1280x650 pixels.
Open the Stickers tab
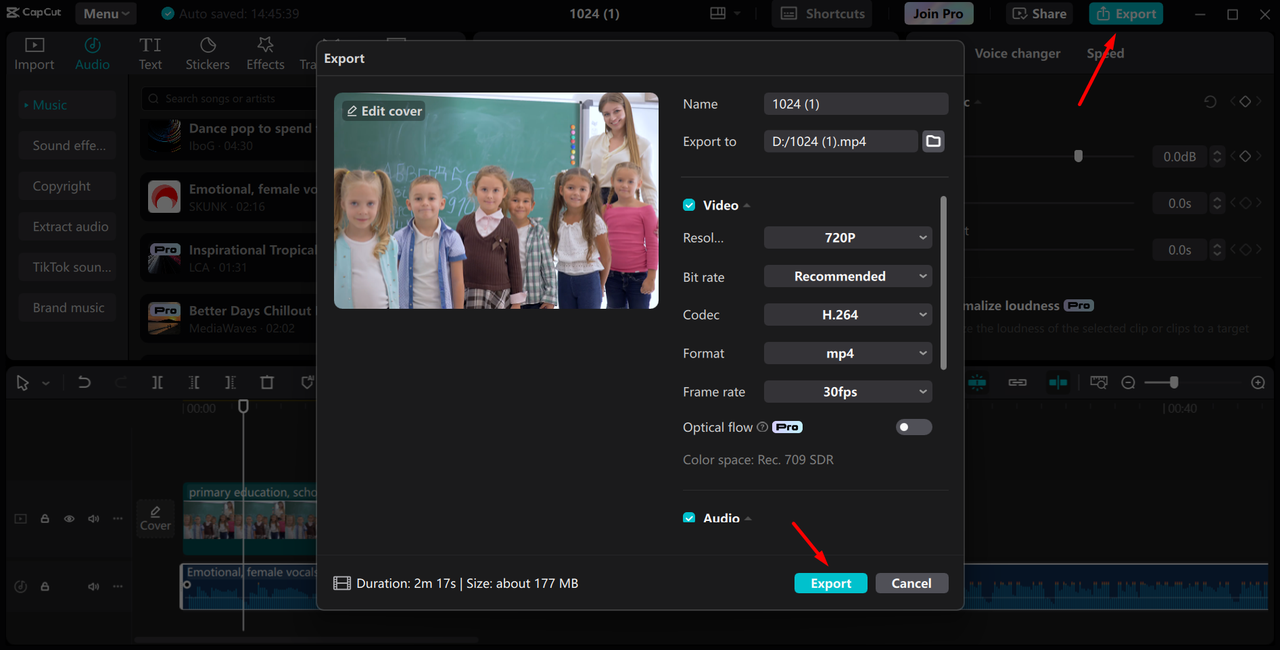(207, 54)
